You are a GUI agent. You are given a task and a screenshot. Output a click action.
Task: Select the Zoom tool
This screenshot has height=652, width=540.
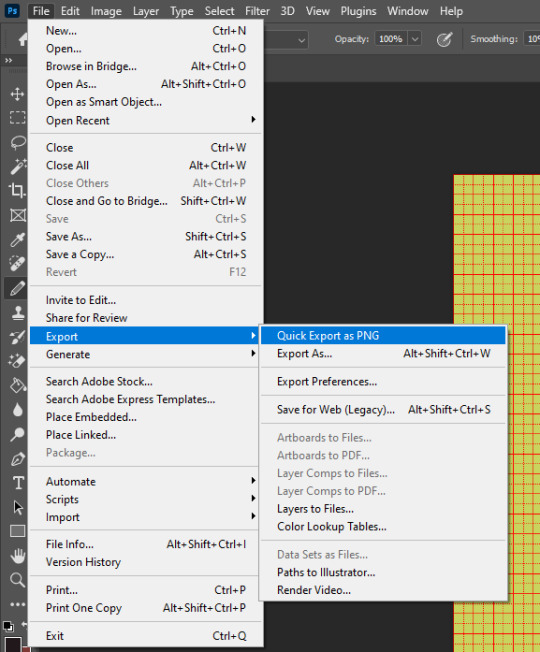coord(17,580)
